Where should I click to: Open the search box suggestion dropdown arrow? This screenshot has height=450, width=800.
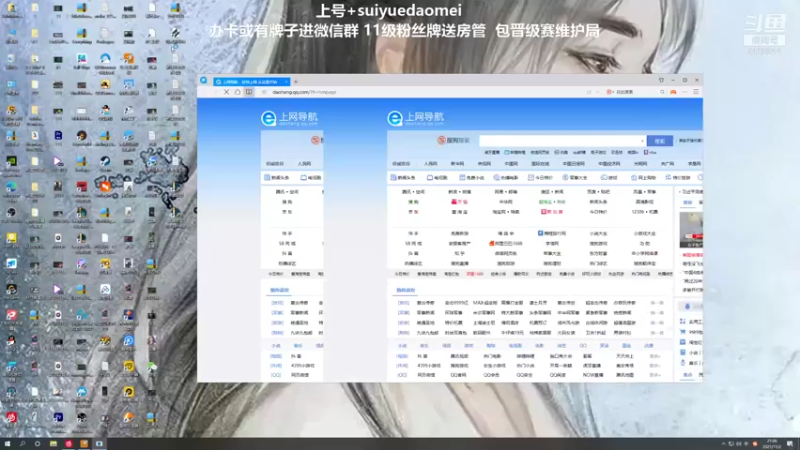(x=642, y=141)
